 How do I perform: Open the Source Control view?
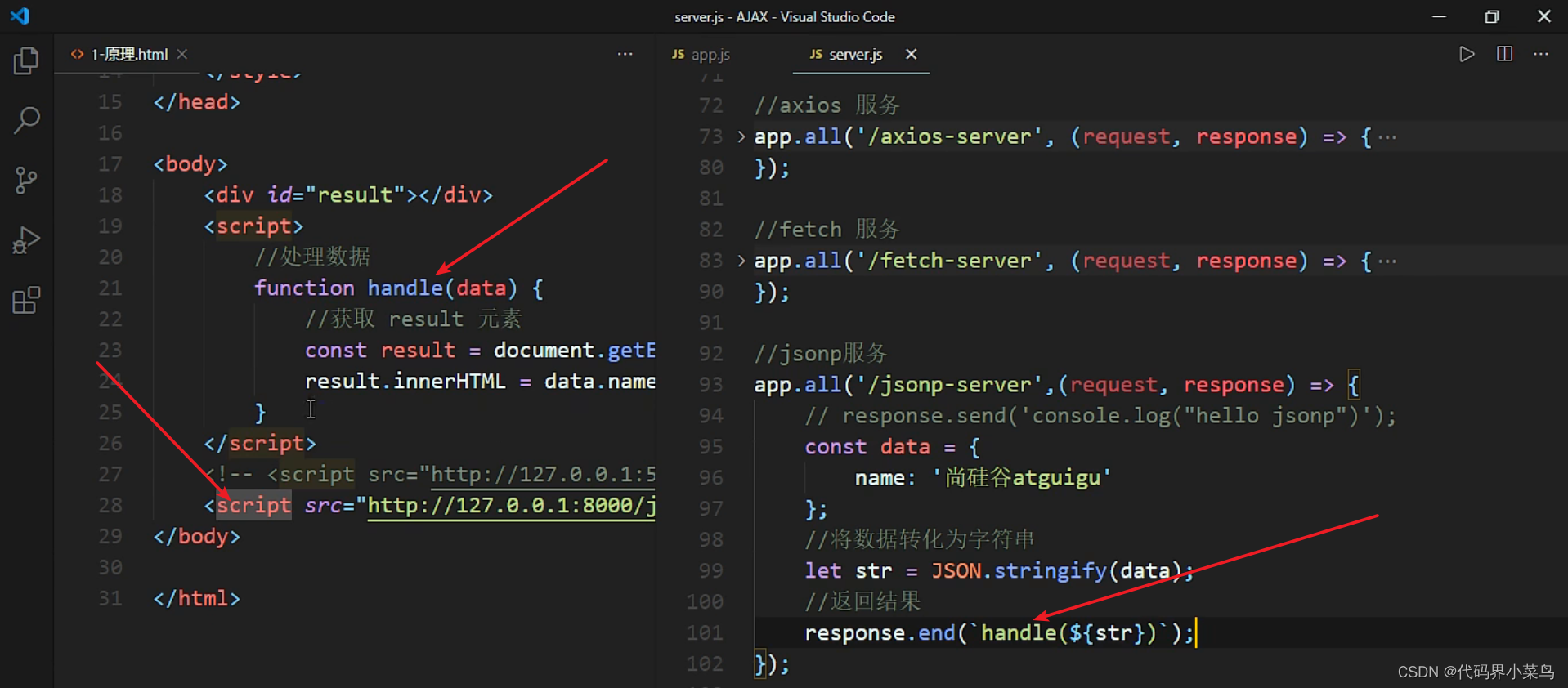click(x=26, y=180)
